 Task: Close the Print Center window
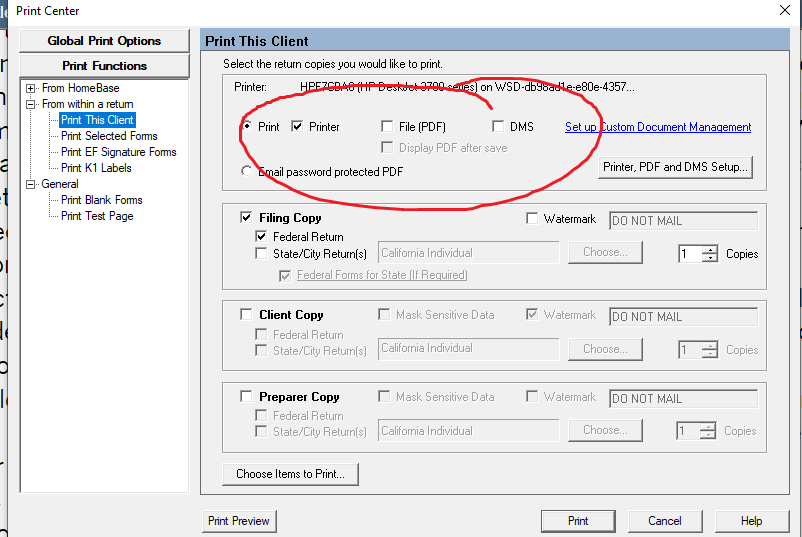tap(783, 10)
